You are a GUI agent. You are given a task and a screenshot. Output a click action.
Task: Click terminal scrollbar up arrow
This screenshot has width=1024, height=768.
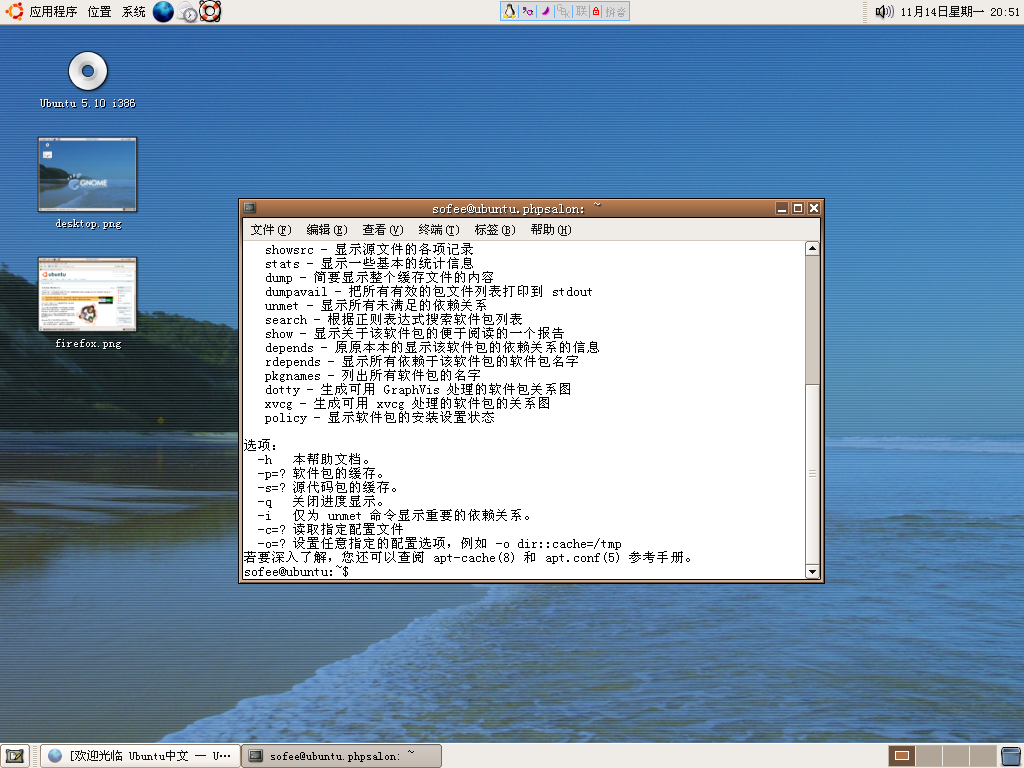[812, 248]
